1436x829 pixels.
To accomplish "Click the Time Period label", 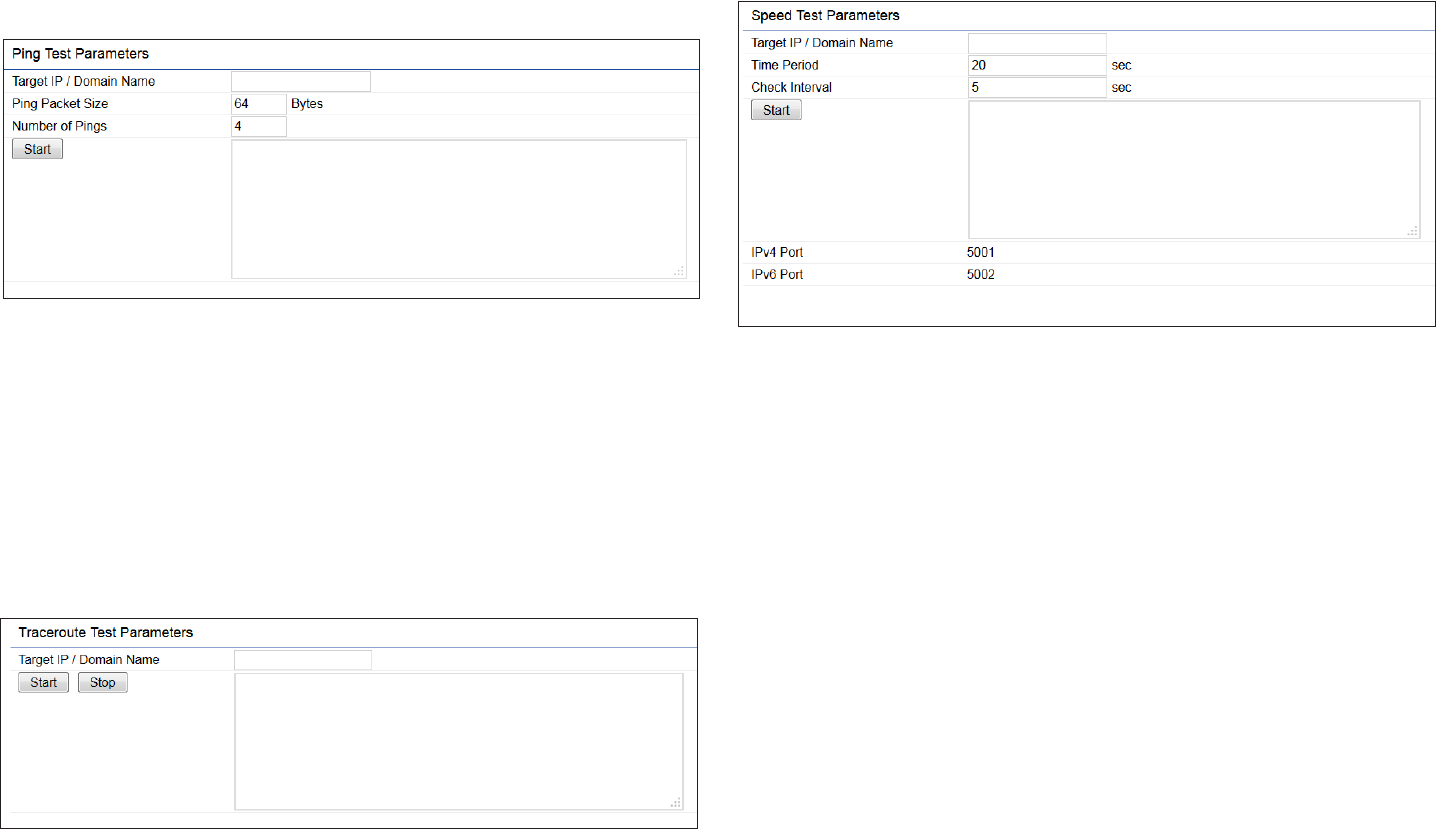I will (785, 65).
